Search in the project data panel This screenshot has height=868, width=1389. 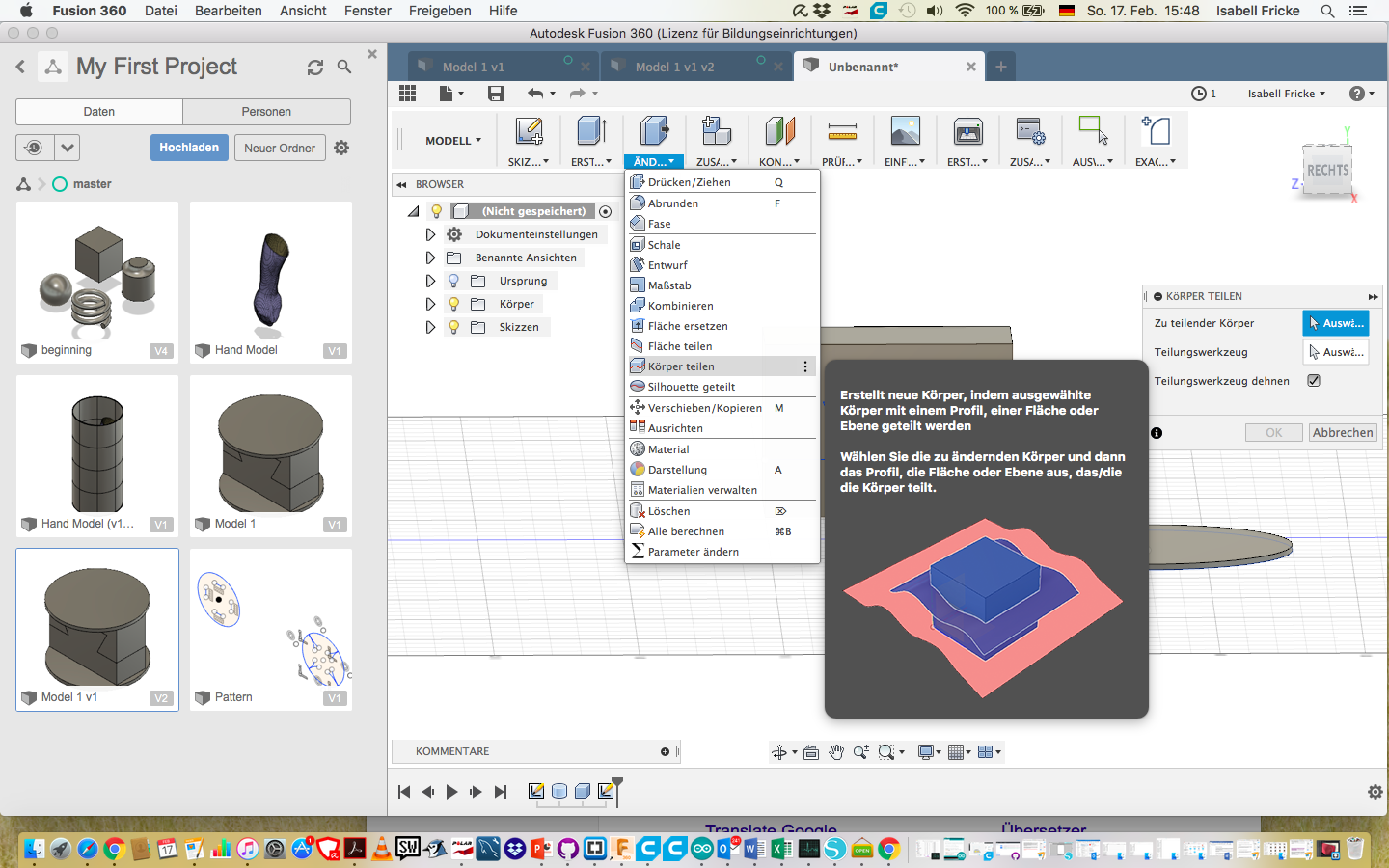(344, 68)
